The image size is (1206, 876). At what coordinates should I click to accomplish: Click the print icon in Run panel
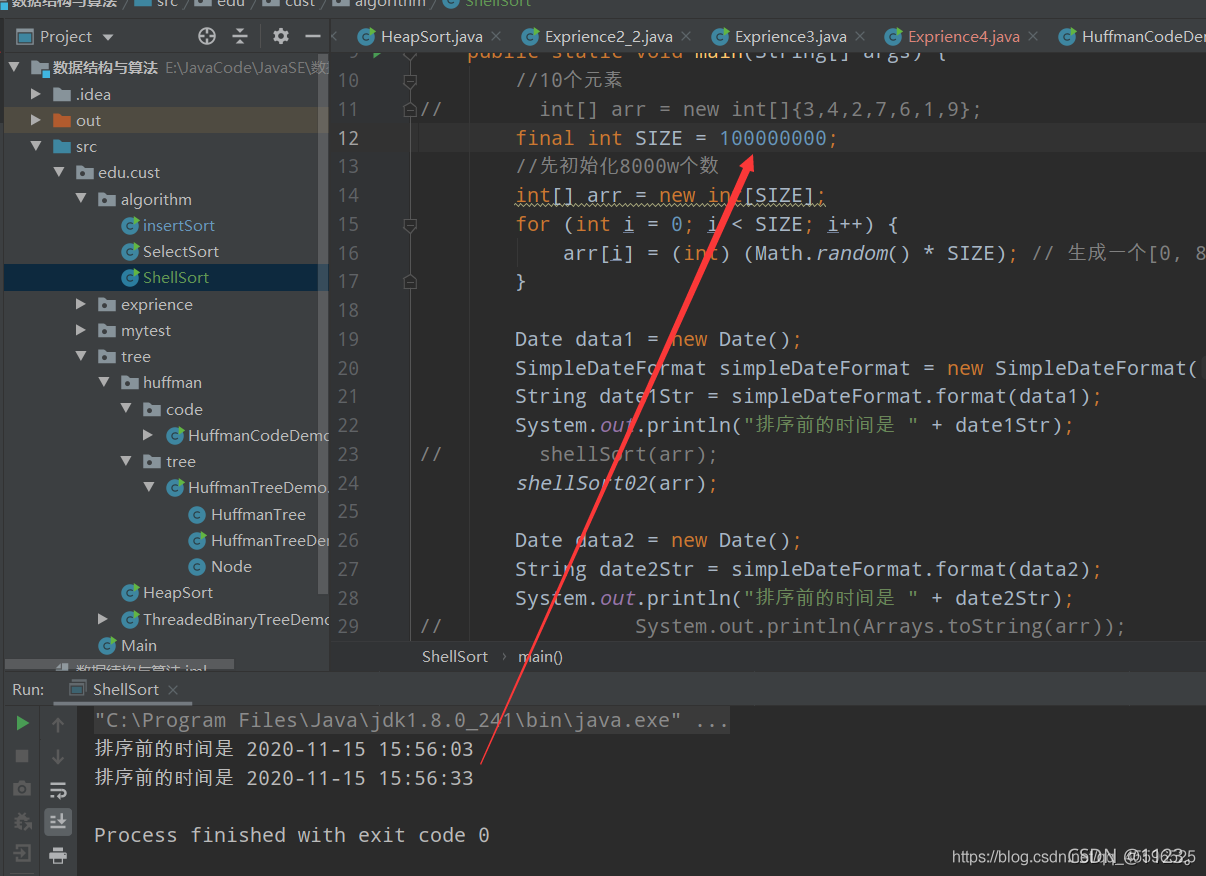[58, 855]
